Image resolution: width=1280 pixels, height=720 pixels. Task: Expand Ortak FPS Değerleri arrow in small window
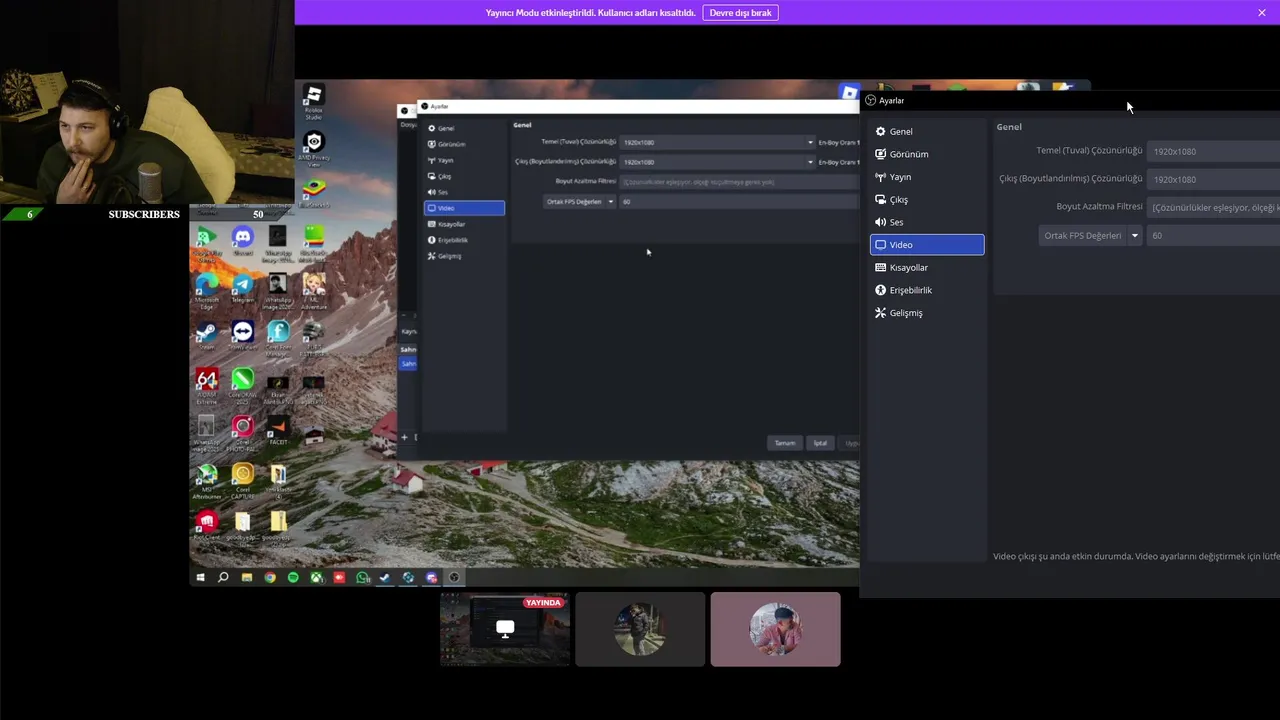click(610, 201)
